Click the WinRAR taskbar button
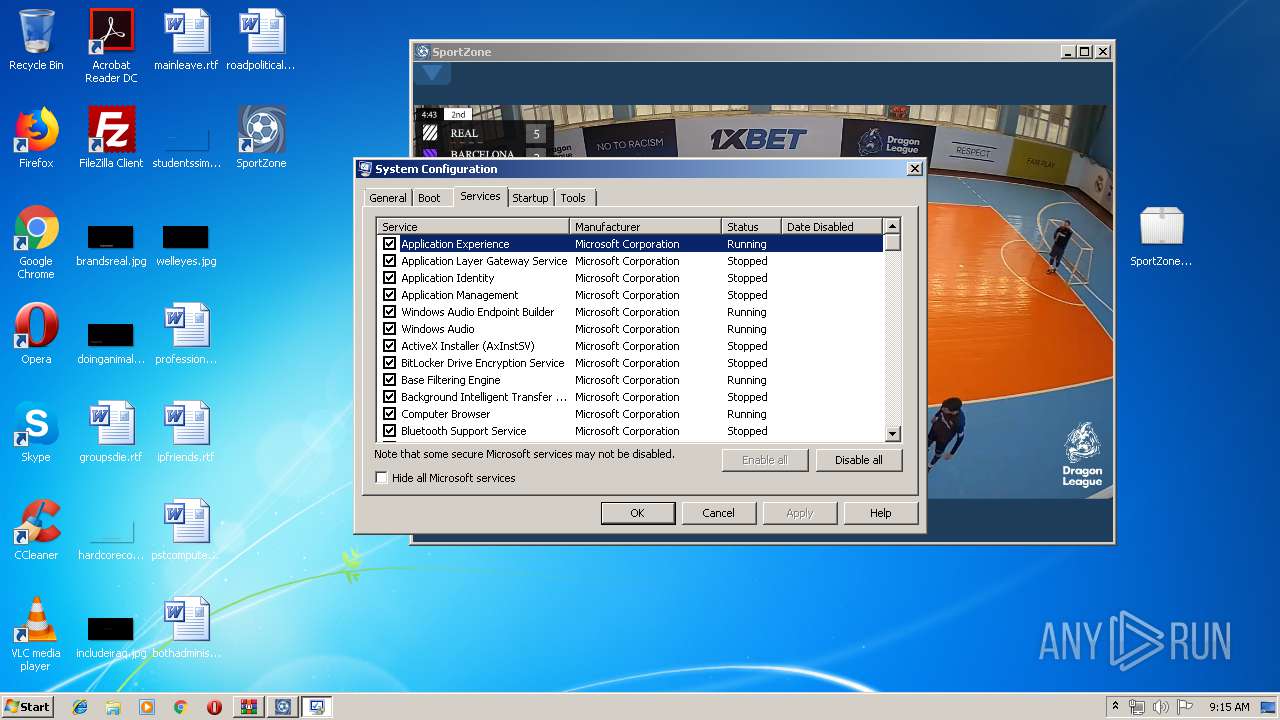The image size is (1280, 720). click(248, 707)
